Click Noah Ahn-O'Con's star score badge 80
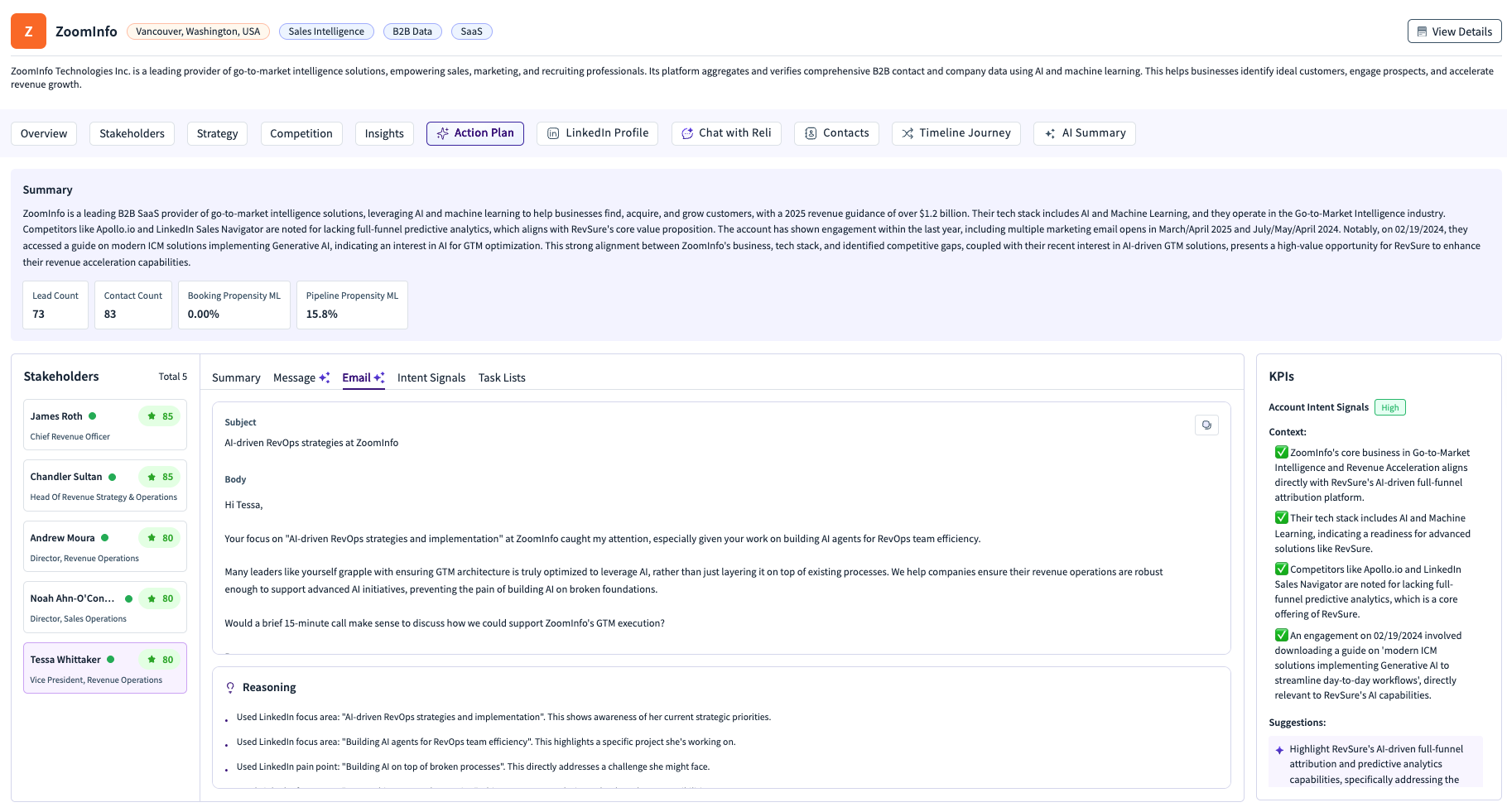Viewport: 1507px width, 812px height. pos(160,598)
